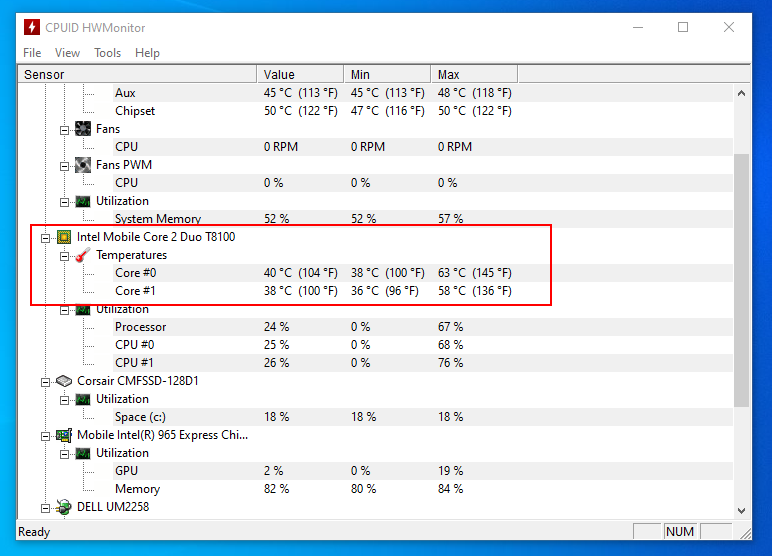Image resolution: width=772 pixels, height=556 pixels.
Task: Click the DELL UM2258 battery icon
Action: pos(64,507)
